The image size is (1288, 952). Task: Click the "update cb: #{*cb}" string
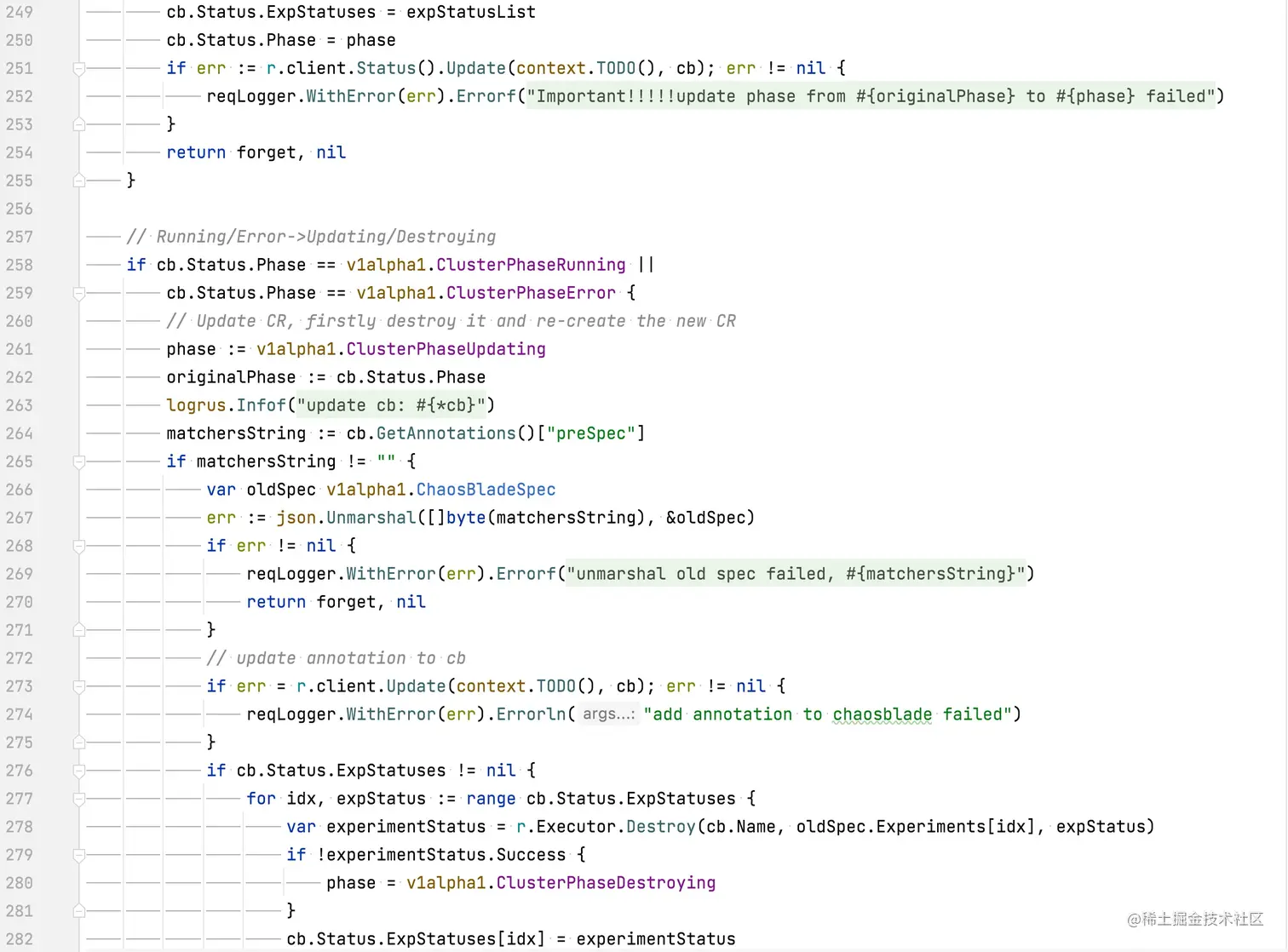pyautogui.click(x=391, y=405)
